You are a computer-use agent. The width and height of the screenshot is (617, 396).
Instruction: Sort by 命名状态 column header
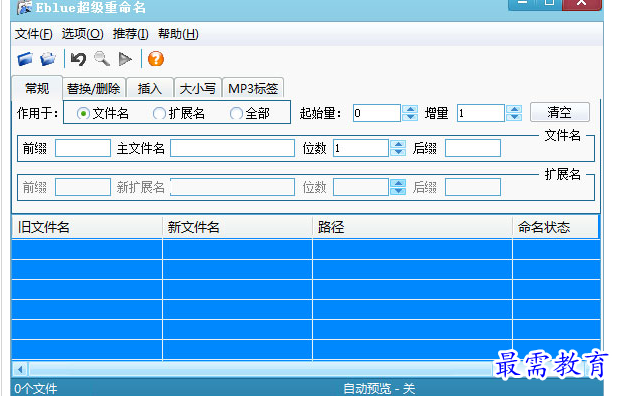pyautogui.click(x=555, y=227)
